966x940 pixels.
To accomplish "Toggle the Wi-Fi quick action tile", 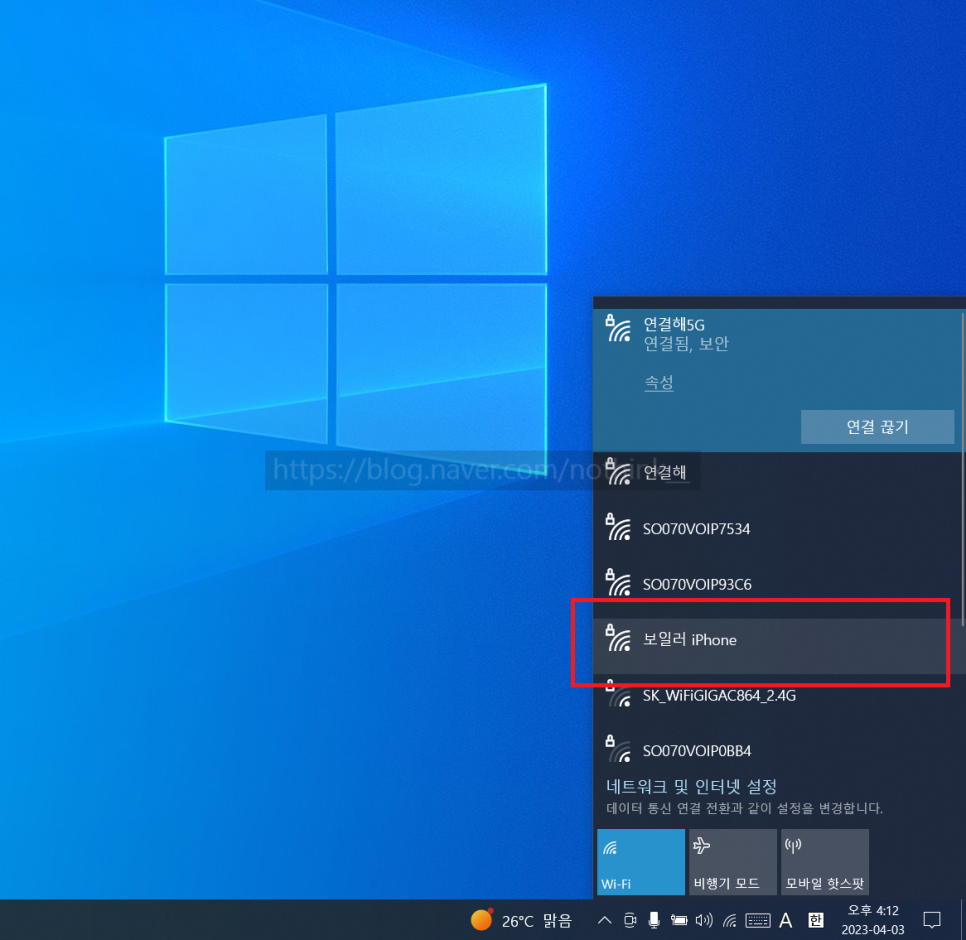I will pyautogui.click(x=640, y=861).
